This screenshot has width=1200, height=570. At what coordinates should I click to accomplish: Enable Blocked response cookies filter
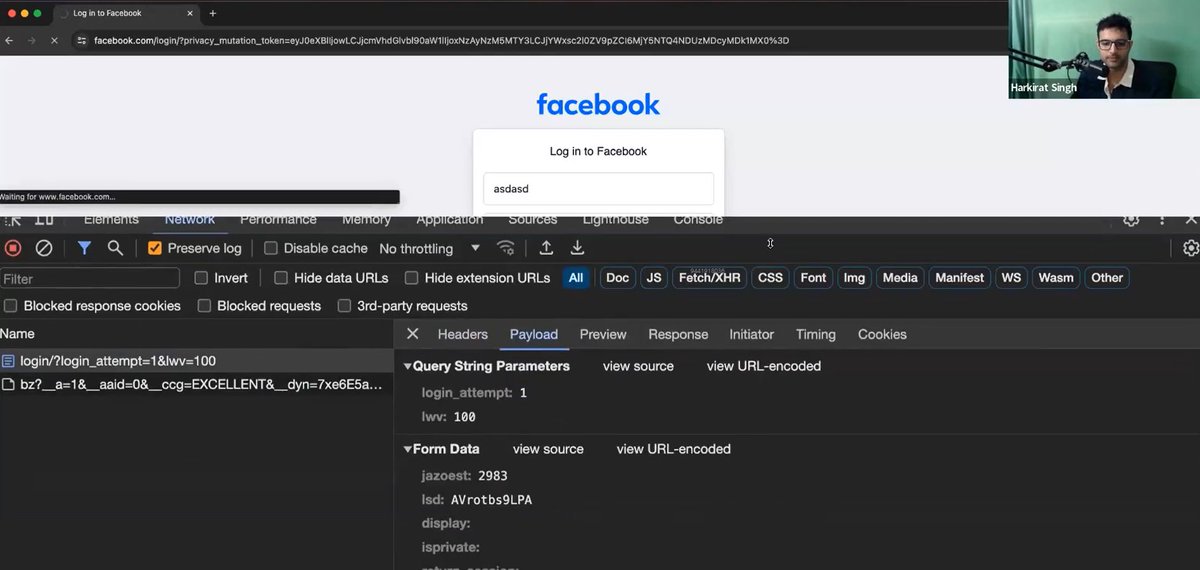pyautogui.click(x=11, y=306)
